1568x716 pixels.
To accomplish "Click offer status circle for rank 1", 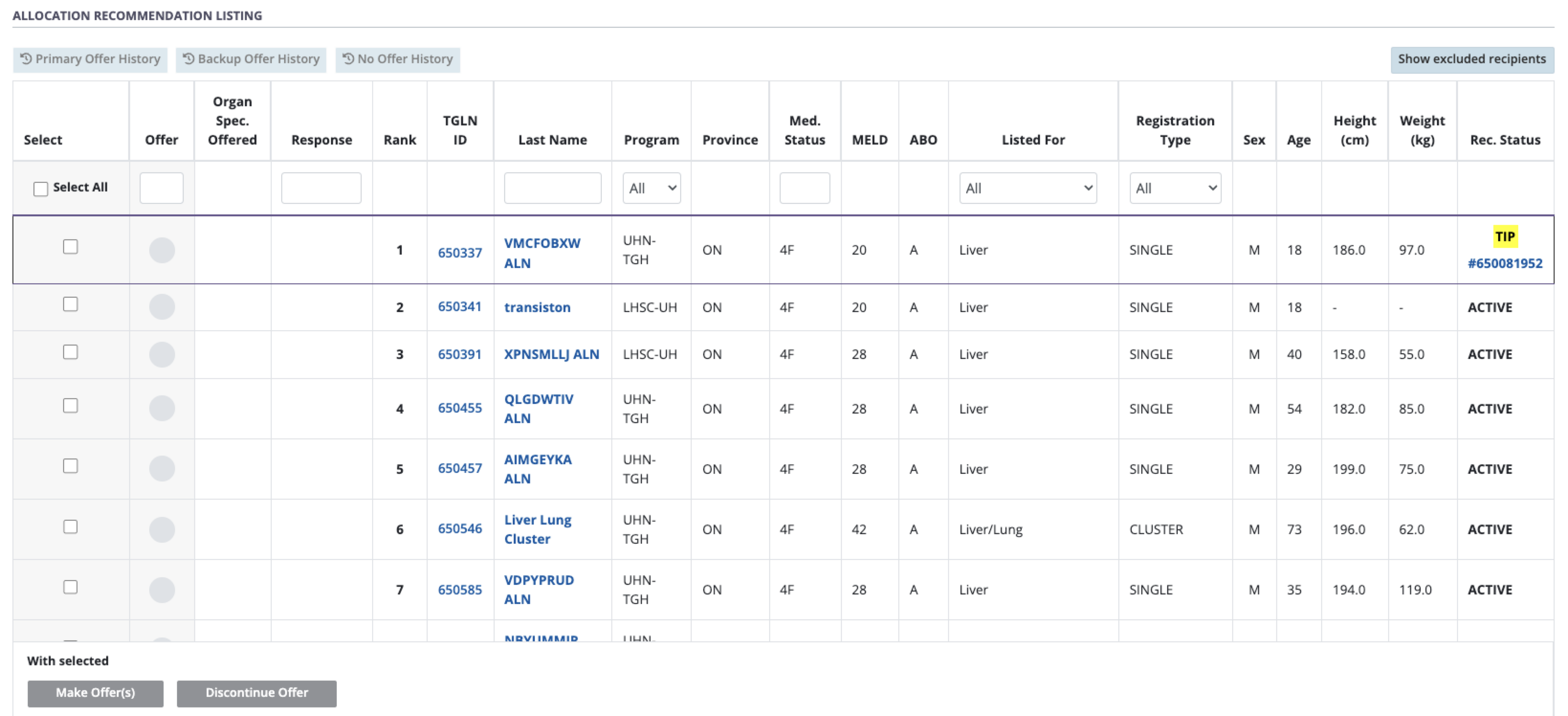I will [x=162, y=250].
